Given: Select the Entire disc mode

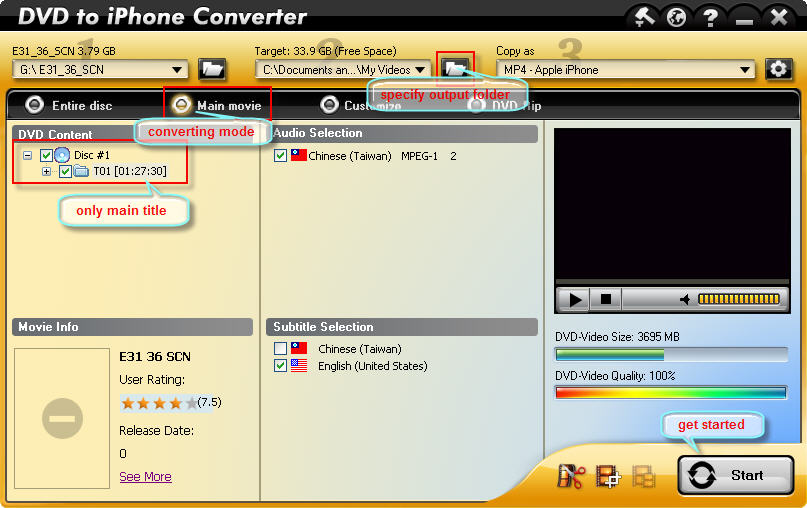Looking at the screenshot, I should tap(34, 105).
